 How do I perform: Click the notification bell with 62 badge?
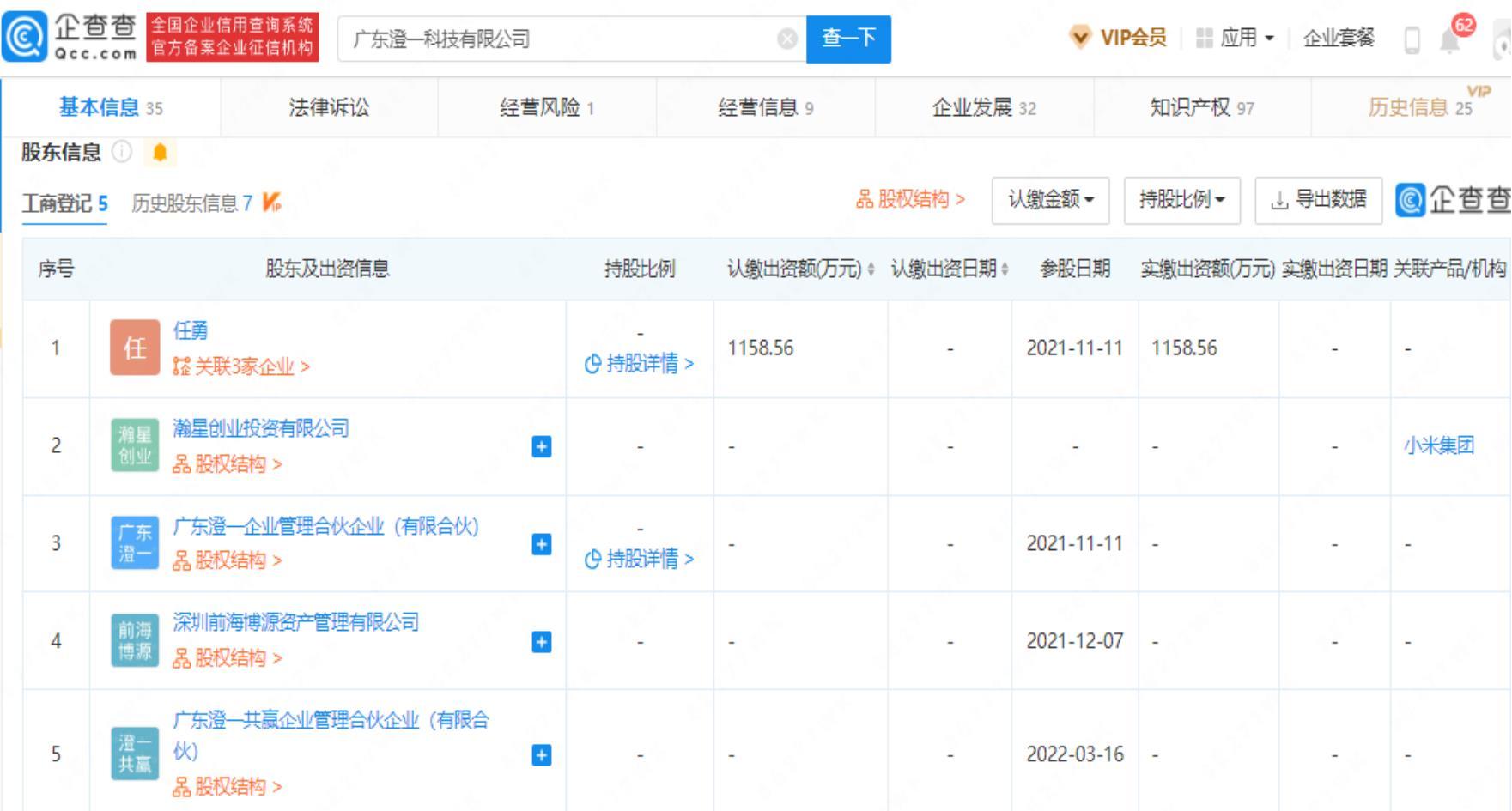coord(1450,40)
